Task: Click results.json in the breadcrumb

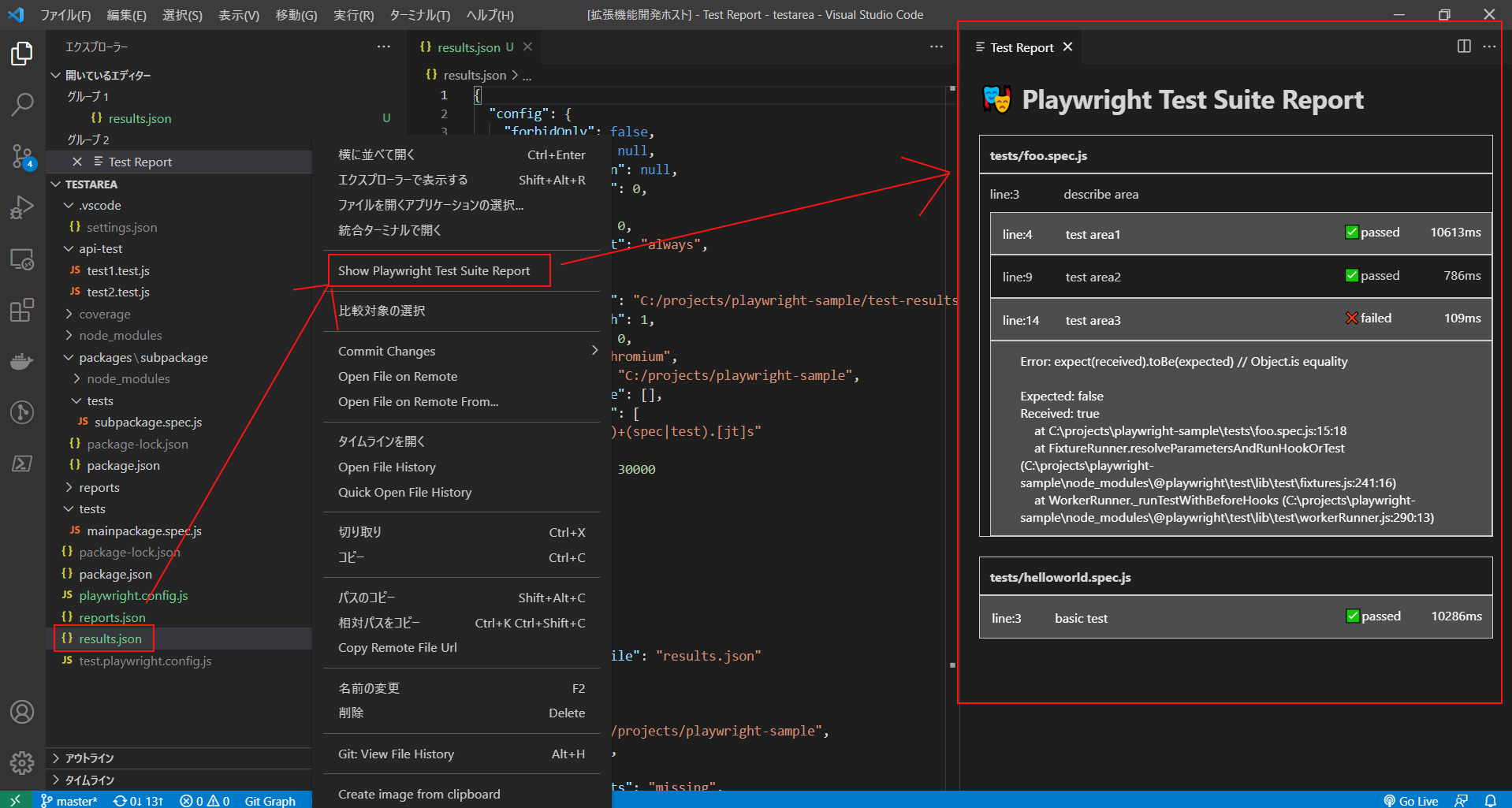Action: (x=475, y=75)
